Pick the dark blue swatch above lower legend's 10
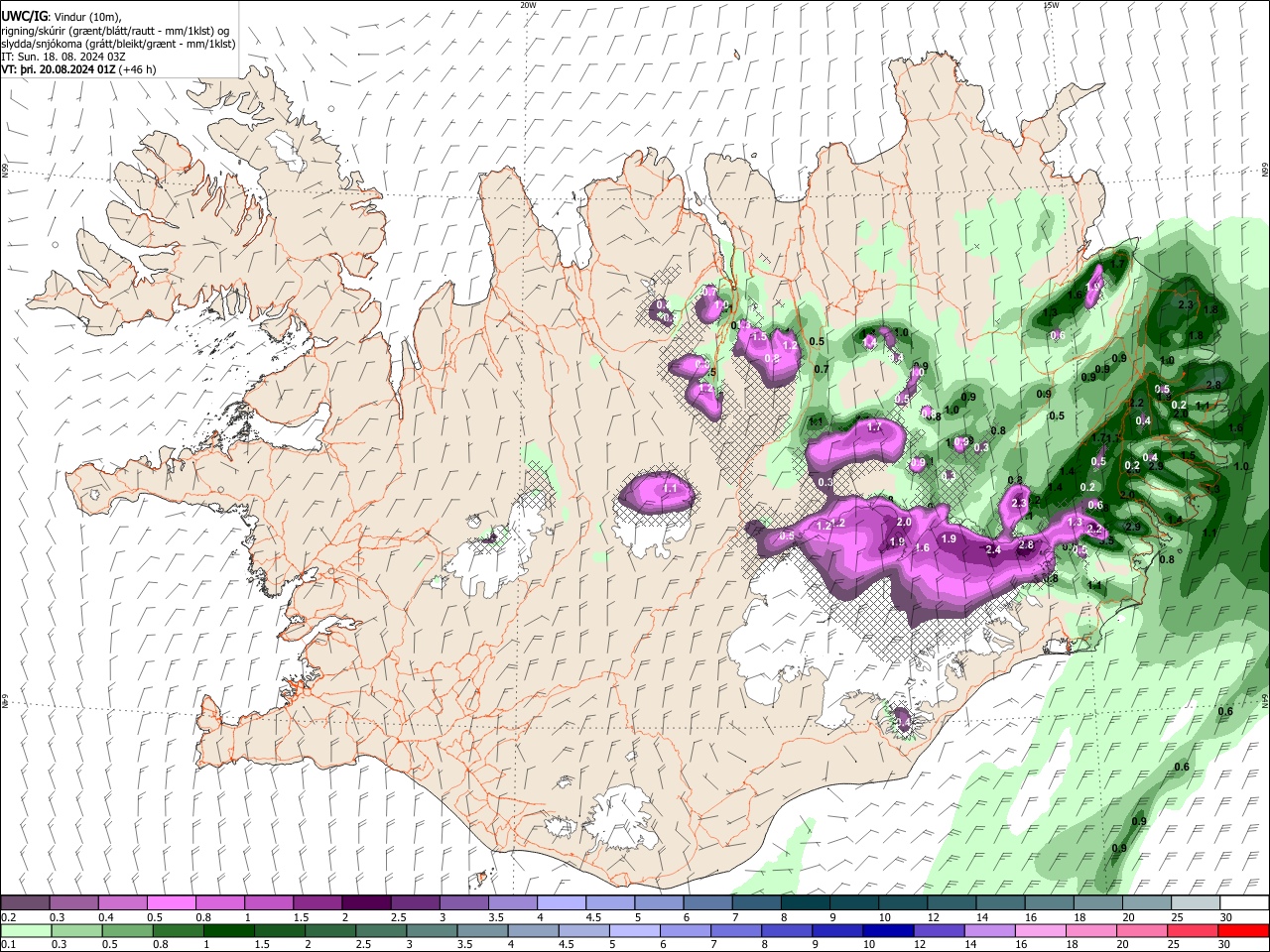 click(887, 930)
